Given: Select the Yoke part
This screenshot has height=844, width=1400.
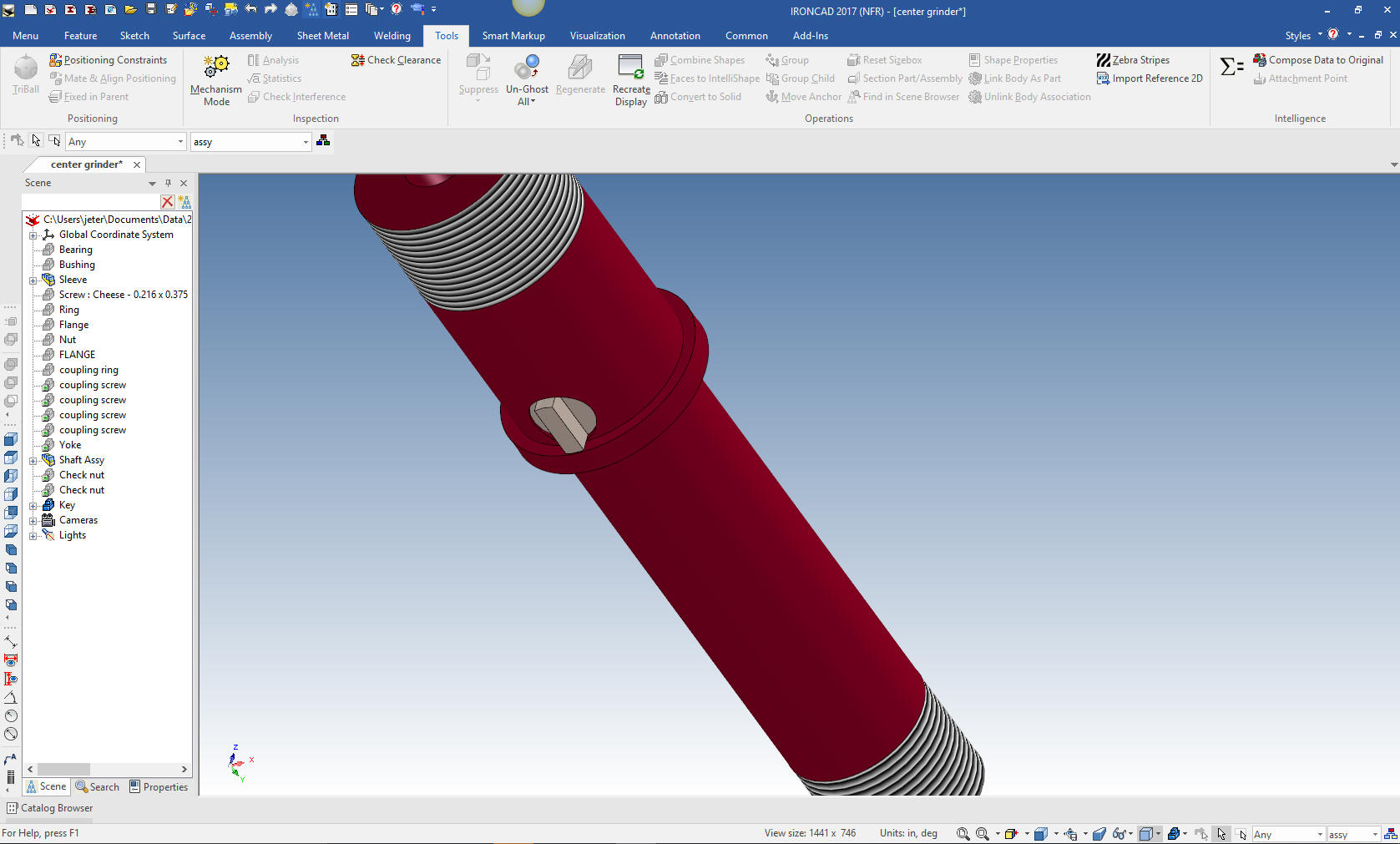Looking at the screenshot, I should (x=70, y=445).
